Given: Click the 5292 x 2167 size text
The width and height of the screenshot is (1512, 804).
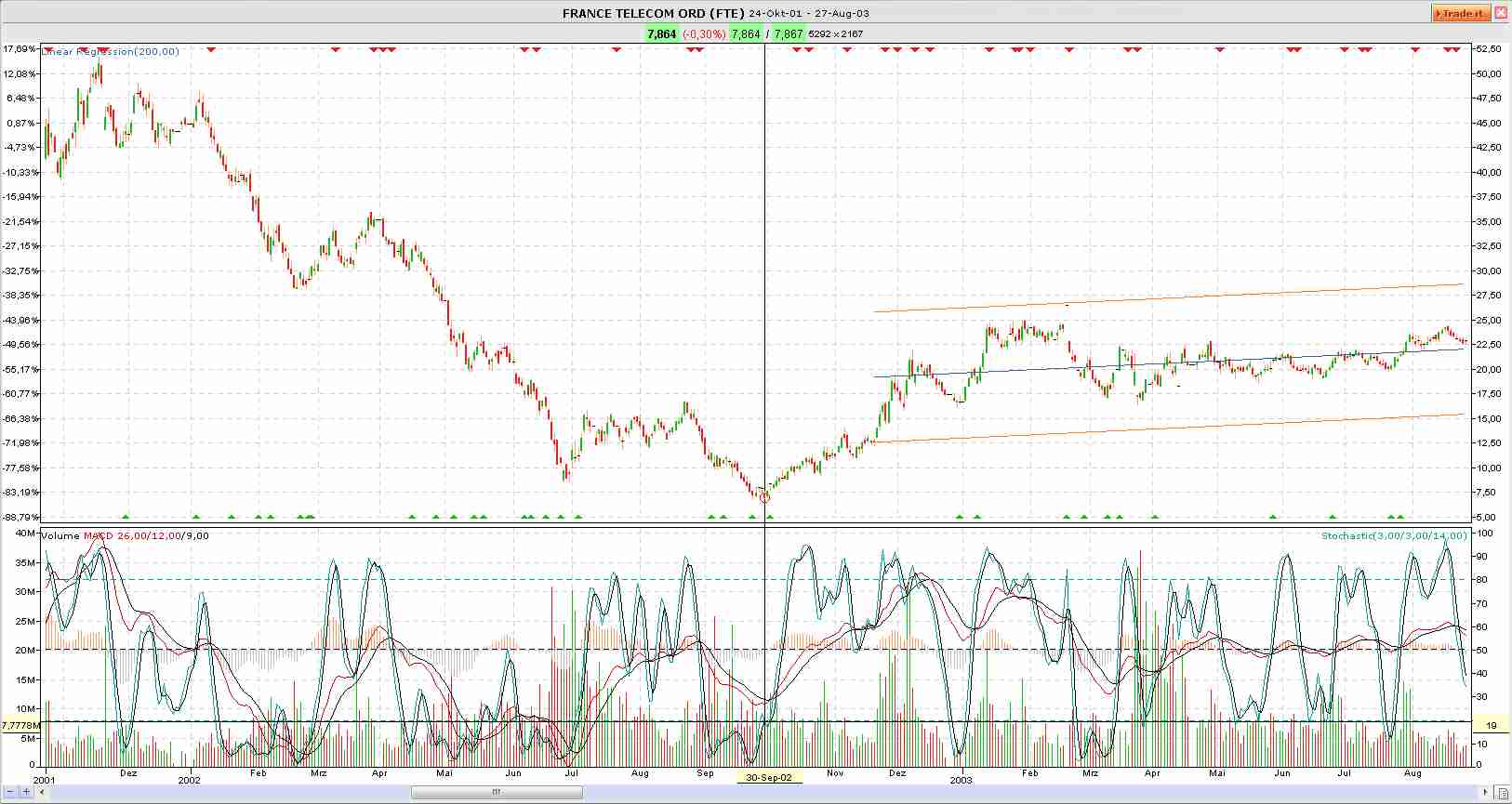Looking at the screenshot, I should [836, 33].
